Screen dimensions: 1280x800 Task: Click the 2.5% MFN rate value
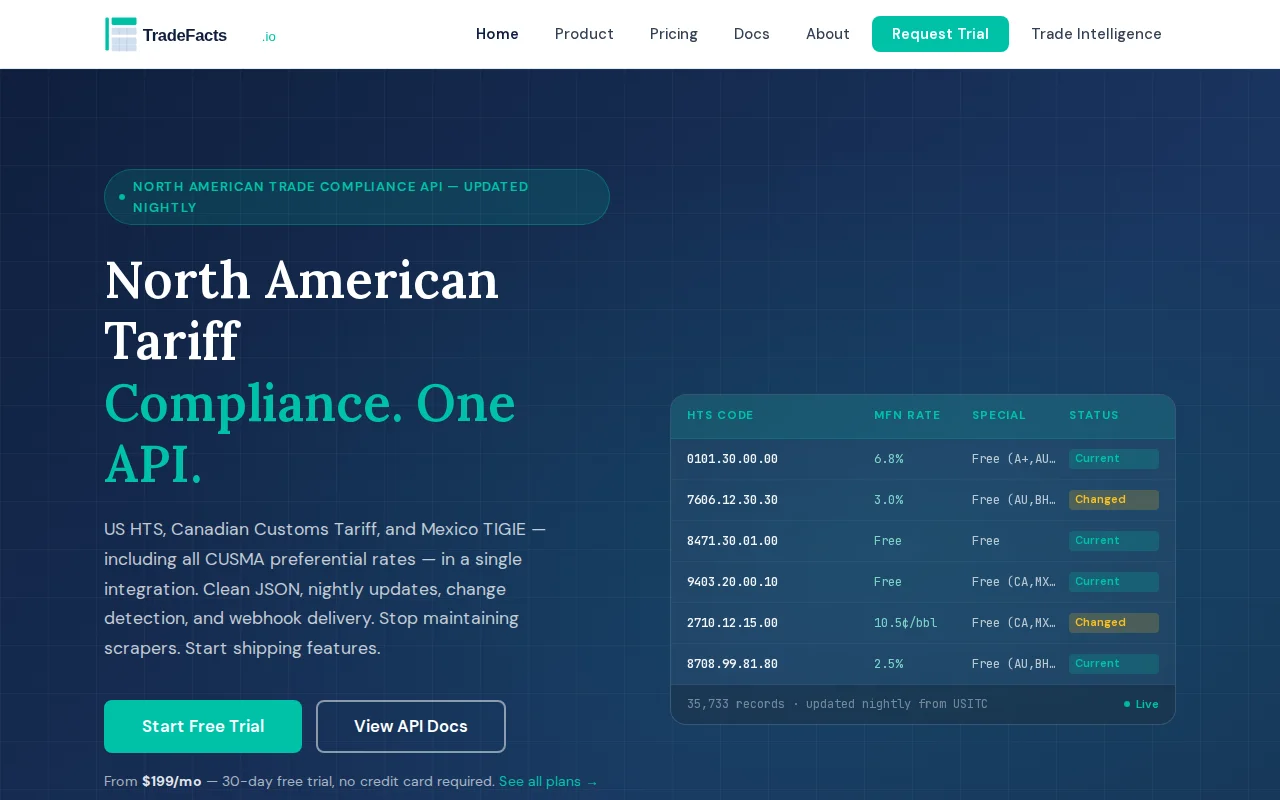(888, 664)
